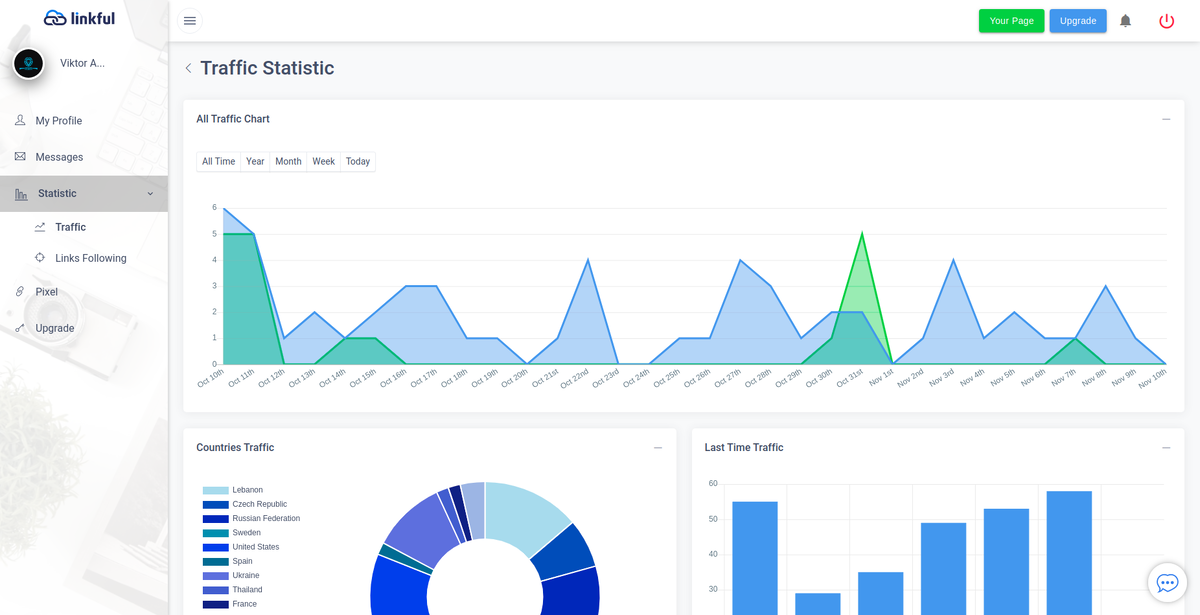Click the Statistic bar chart icon
Image resolution: width=1200 pixels, height=615 pixels.
21,194
